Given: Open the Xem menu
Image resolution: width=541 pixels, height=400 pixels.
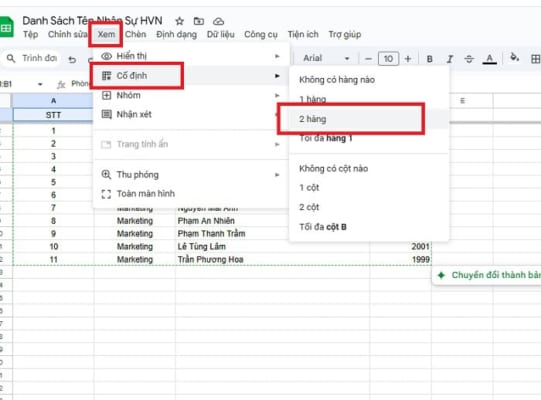Looking at the screenshot, I should coord(106,34).
